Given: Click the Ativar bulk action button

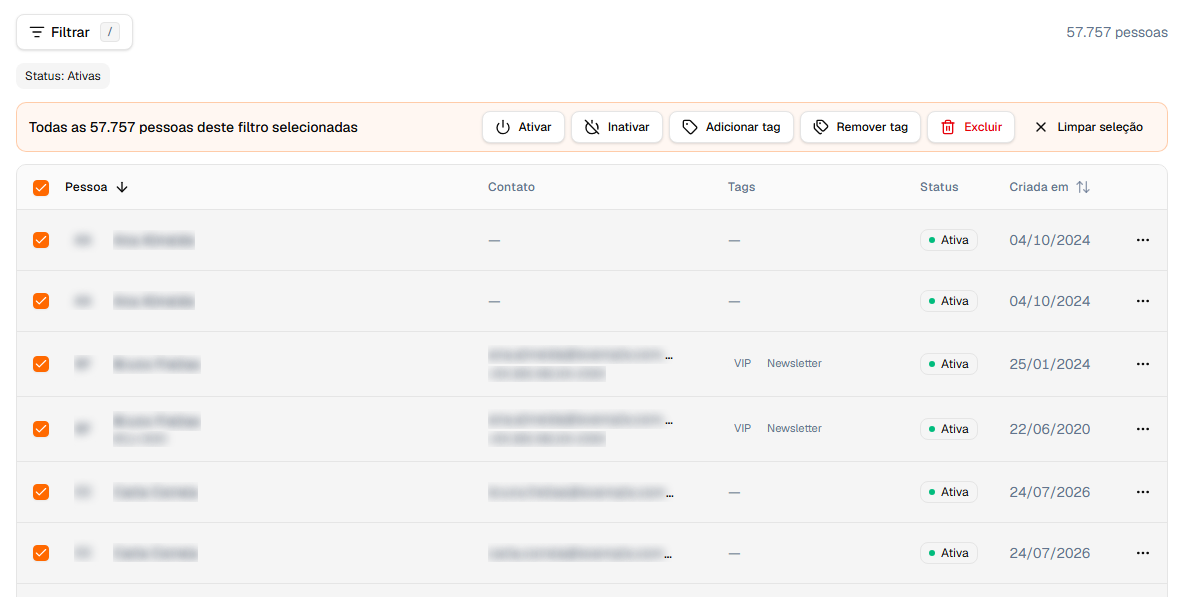Looking at the screenshot, I should (523, 127).
